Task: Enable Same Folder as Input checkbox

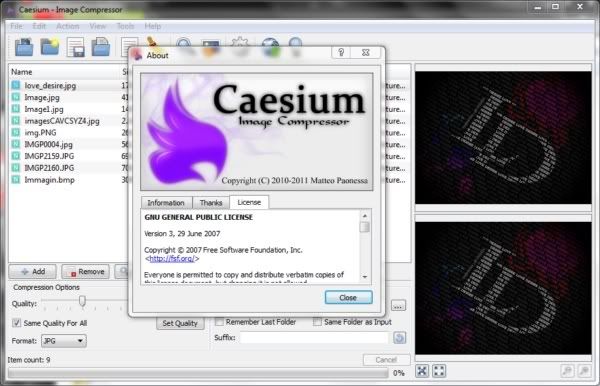Action: pos(317,322)
